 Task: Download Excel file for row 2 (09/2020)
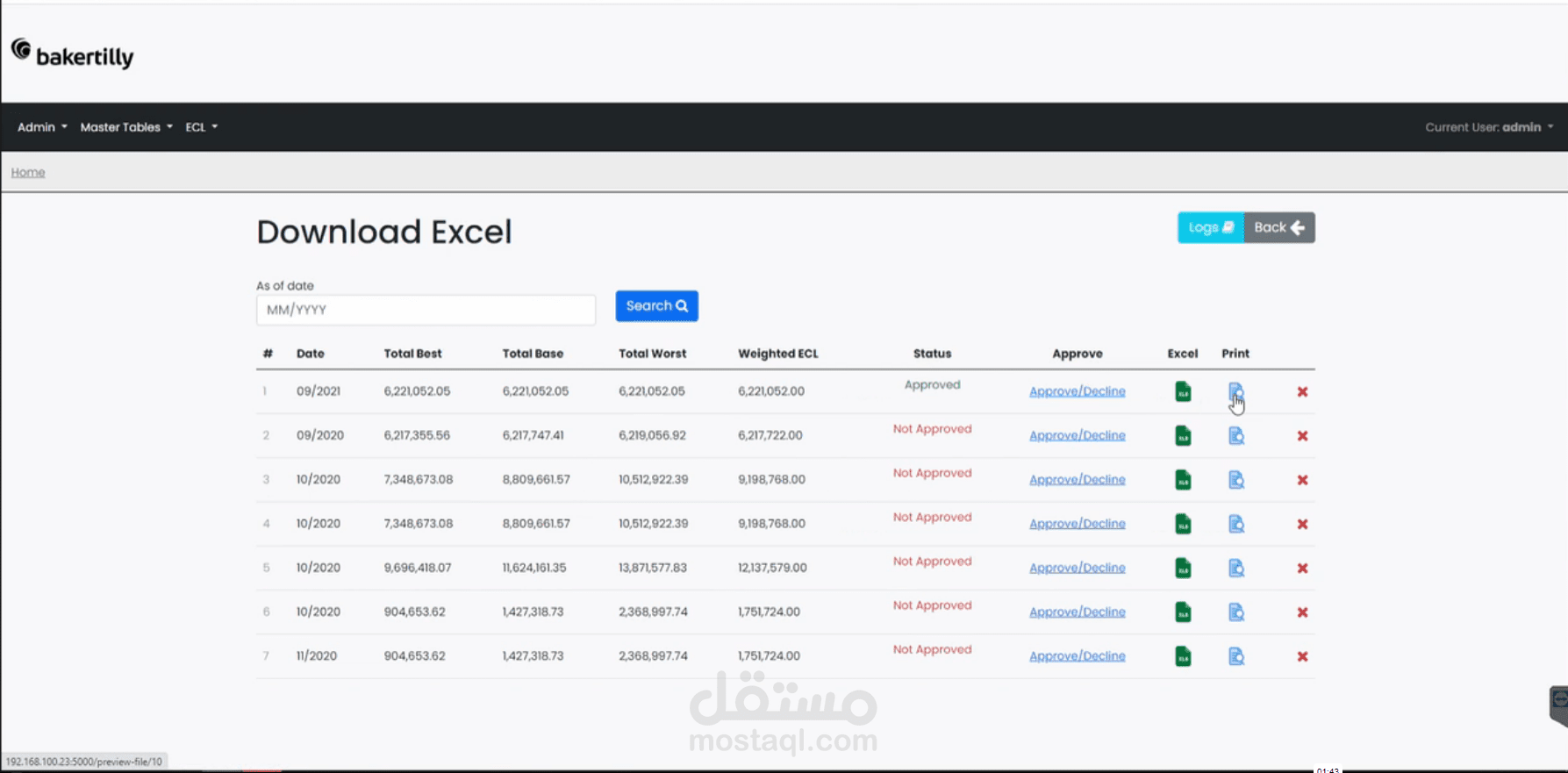coord(1183,435)
